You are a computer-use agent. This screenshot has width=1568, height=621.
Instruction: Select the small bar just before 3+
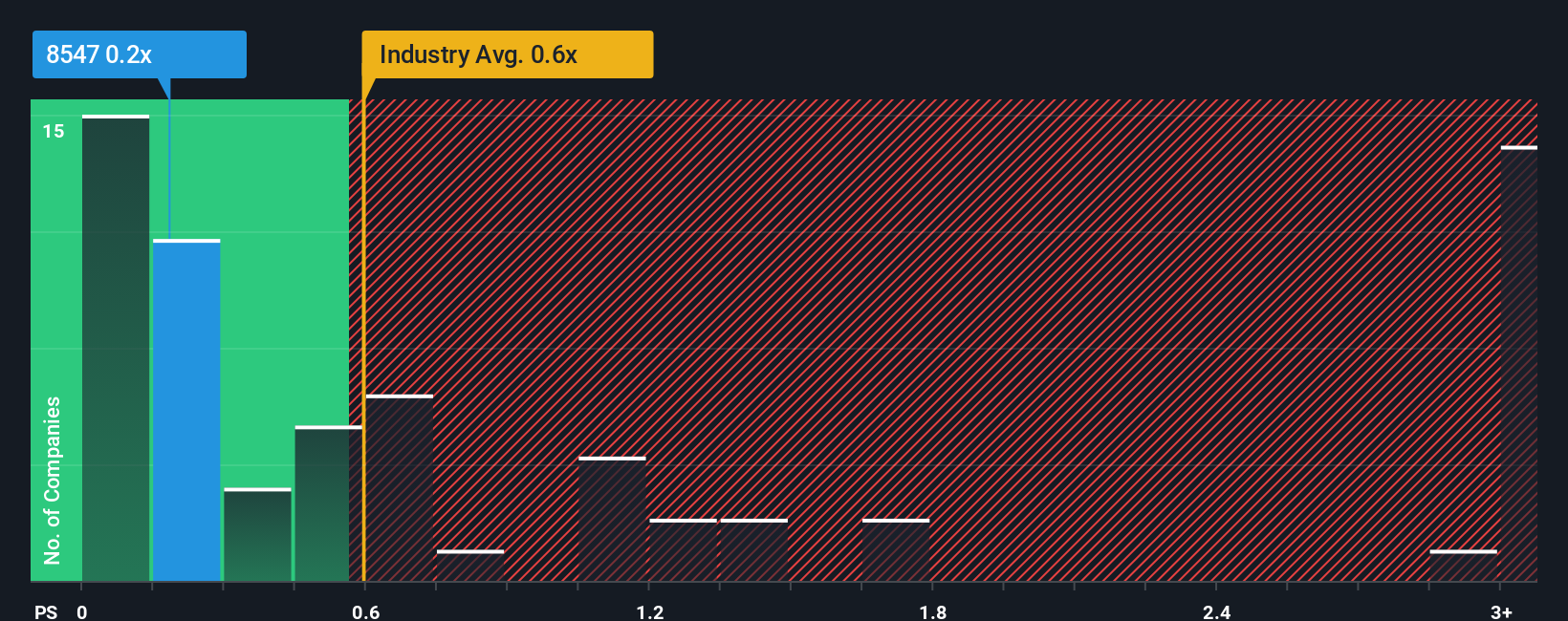[1464, 565]
